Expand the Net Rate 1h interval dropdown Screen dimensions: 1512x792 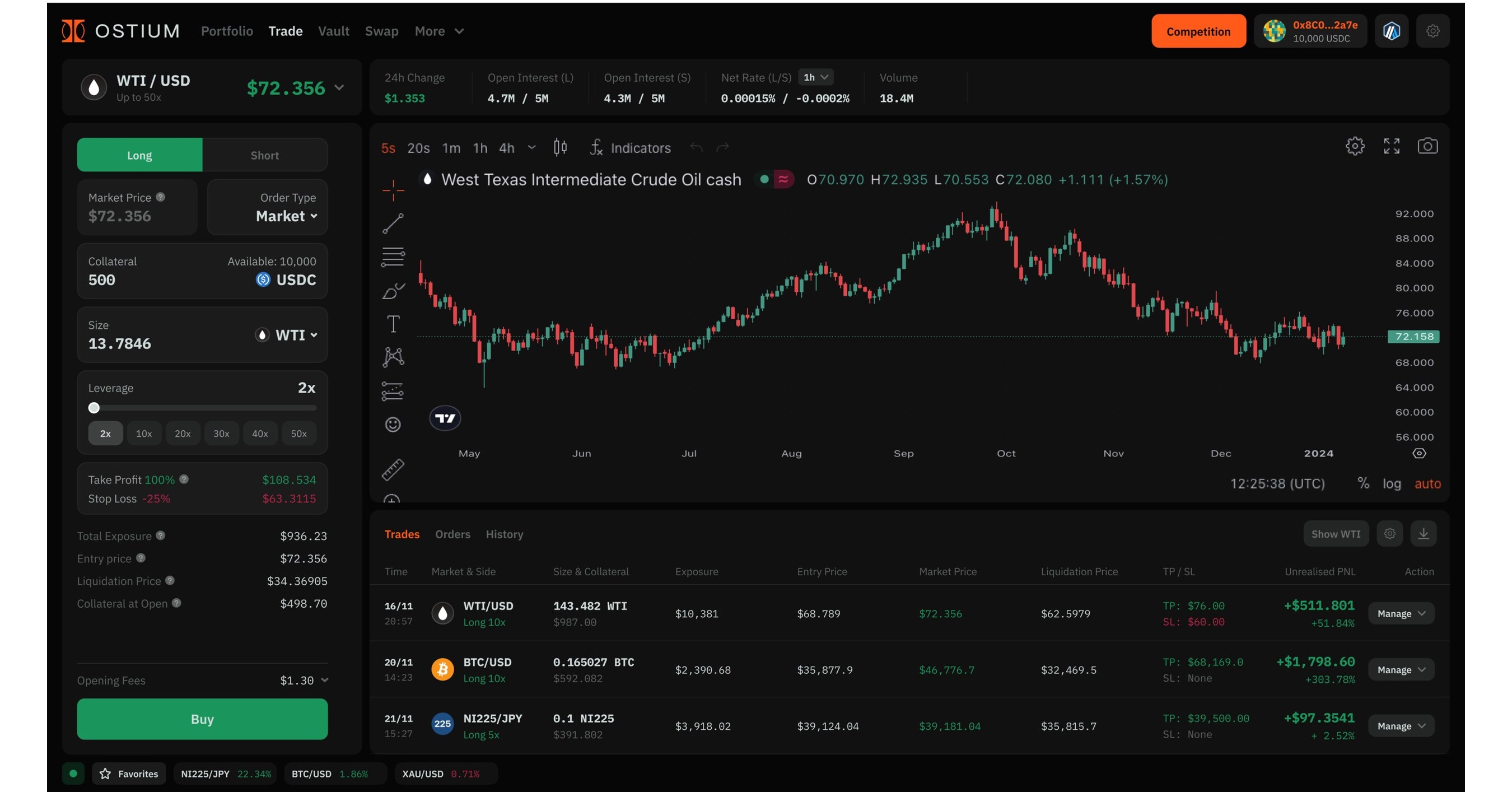tap(816, 77)
